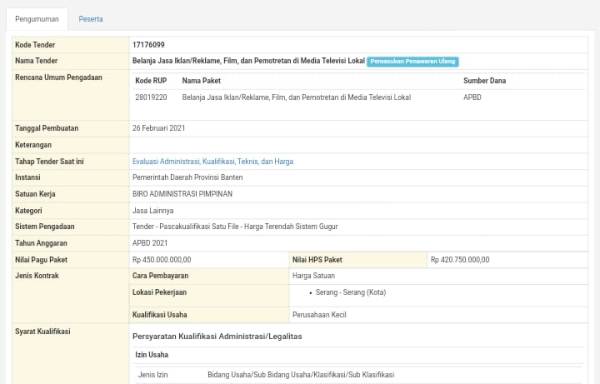The height and width of the screenshot is (384, 600).
Task: Switch to the Peserta tab
Action: pos(91,19)
